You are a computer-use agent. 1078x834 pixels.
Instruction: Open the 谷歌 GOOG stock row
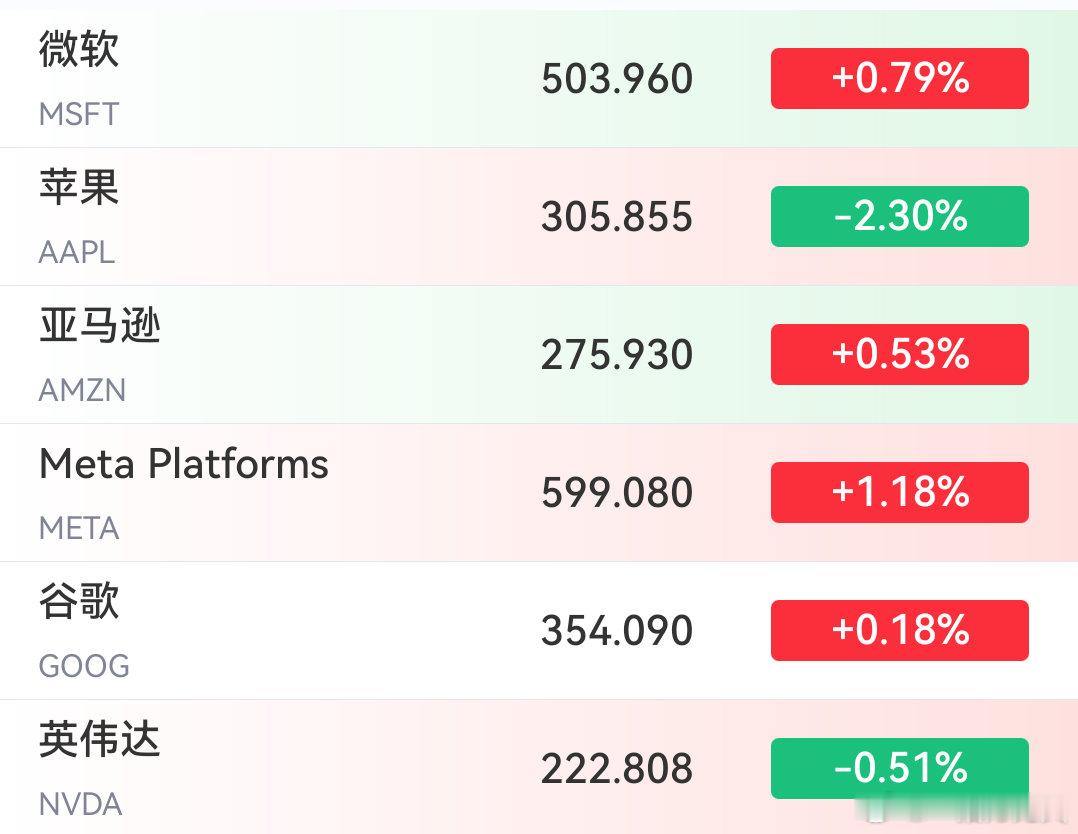pos(539,630)
